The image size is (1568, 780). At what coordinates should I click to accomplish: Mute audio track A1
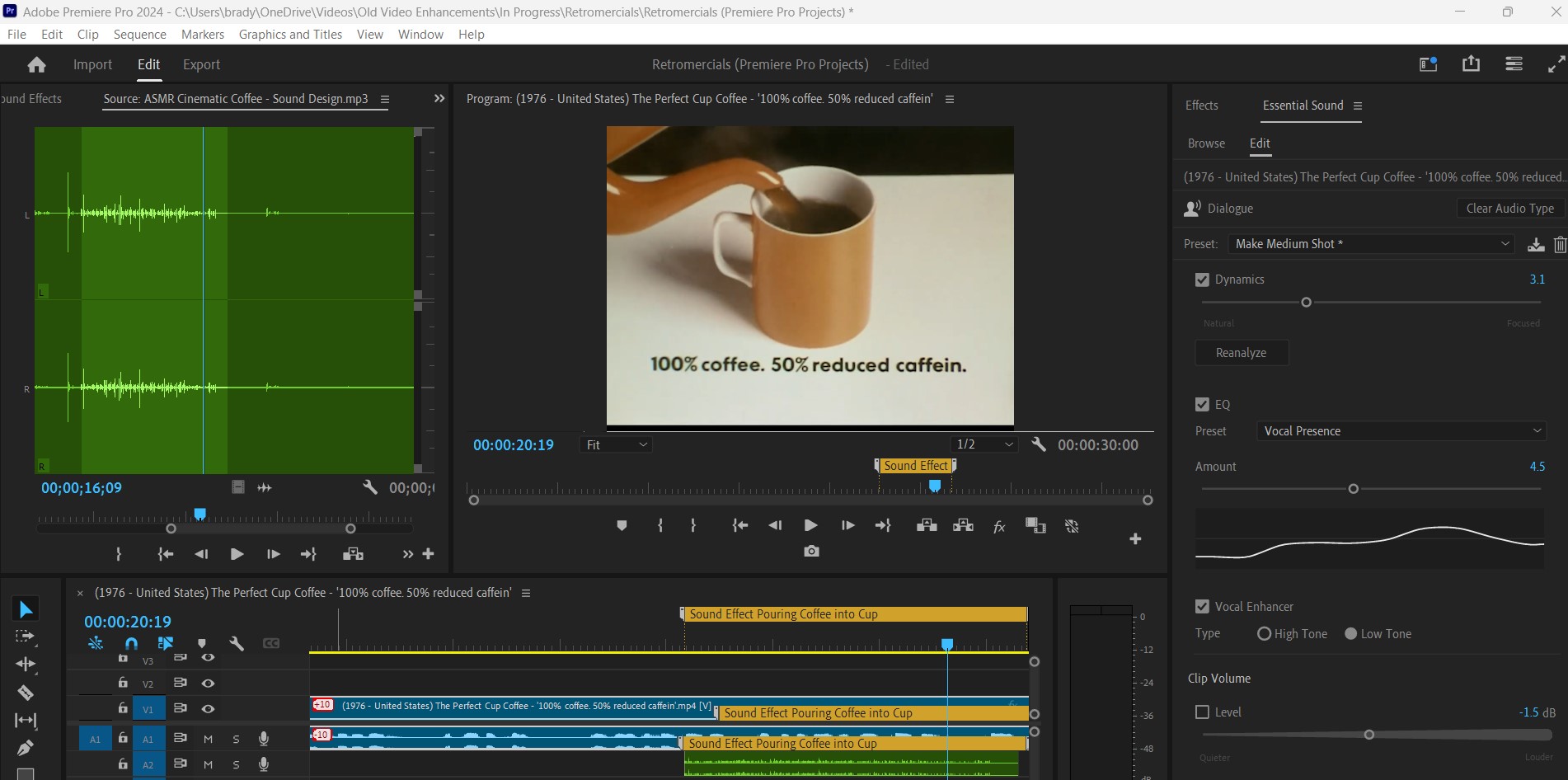(x=208, y=739)
